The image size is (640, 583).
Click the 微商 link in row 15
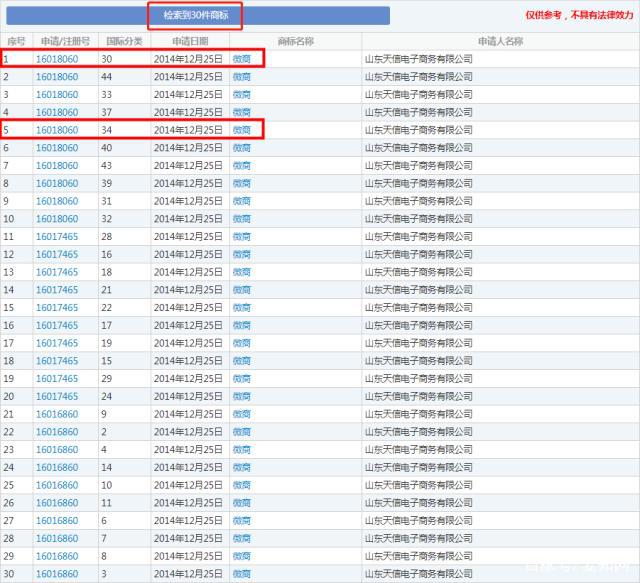pos(242,308)
